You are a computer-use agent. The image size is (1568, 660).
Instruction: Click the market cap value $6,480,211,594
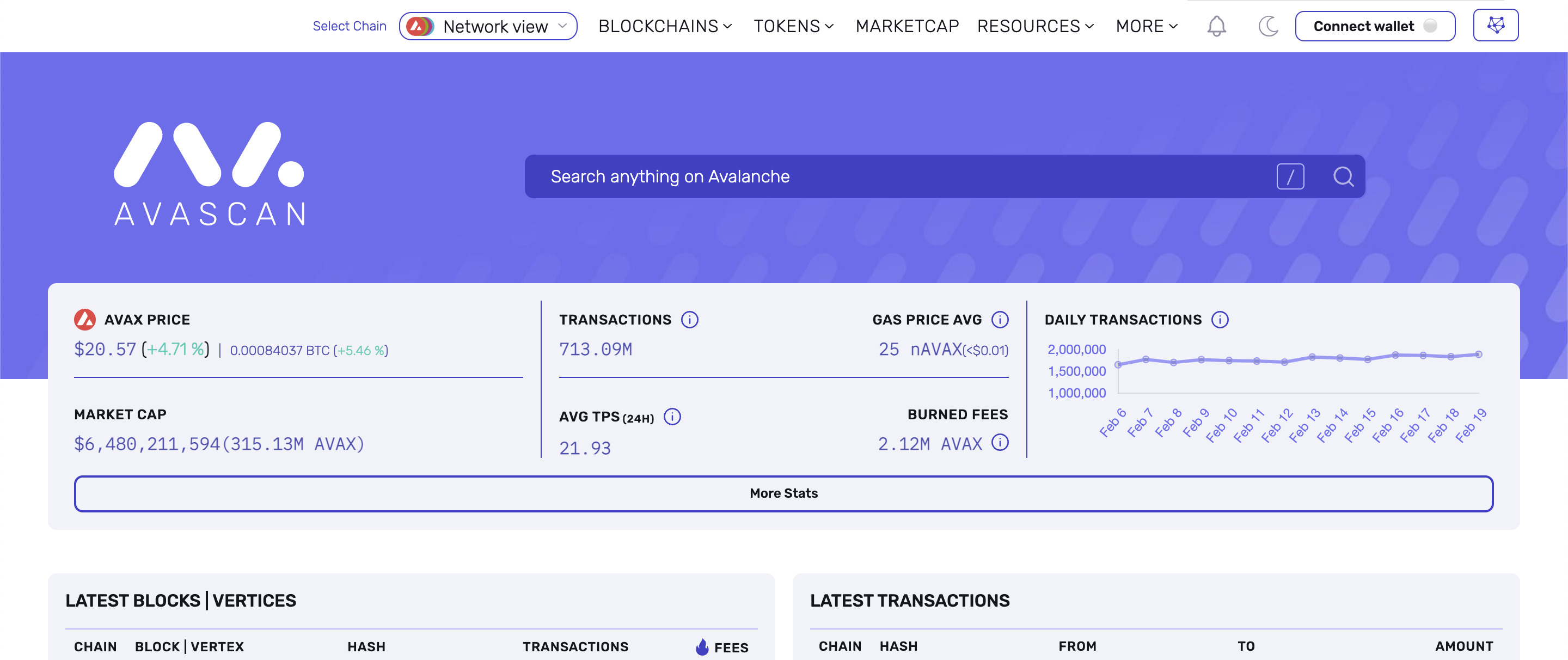pos(146,444)
